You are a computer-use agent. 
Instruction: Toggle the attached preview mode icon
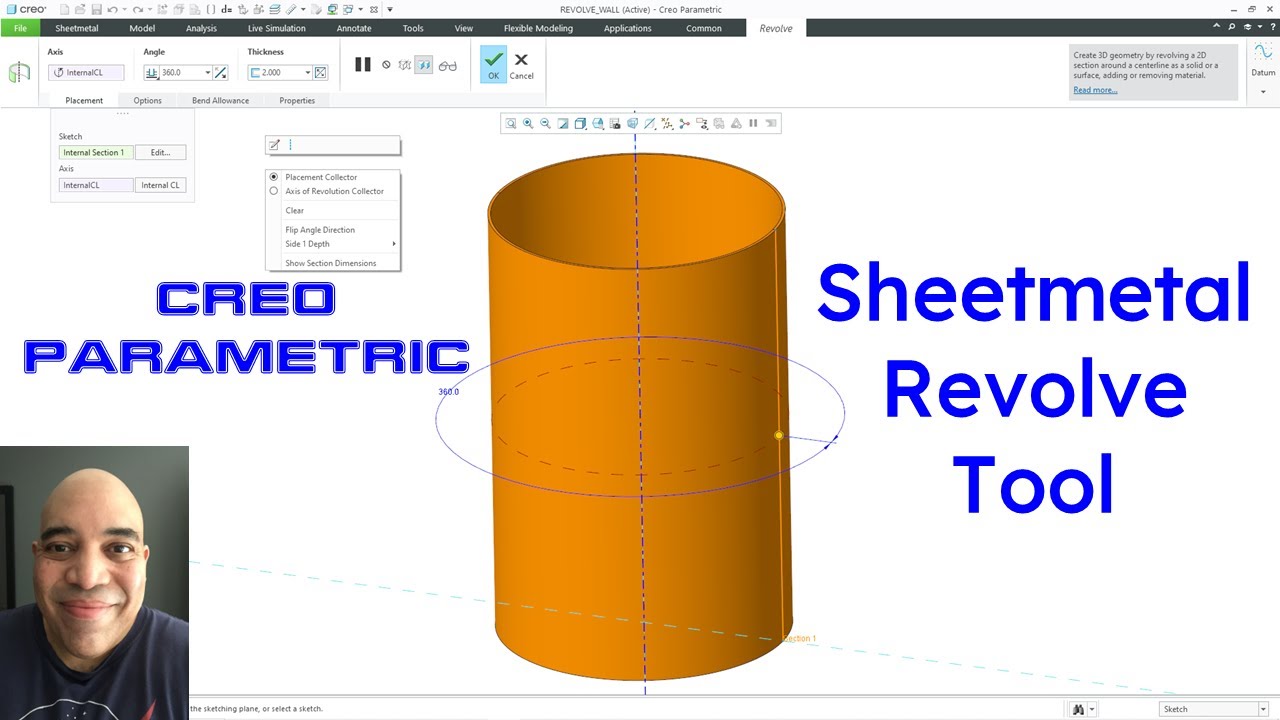click(x=424, y=65)
